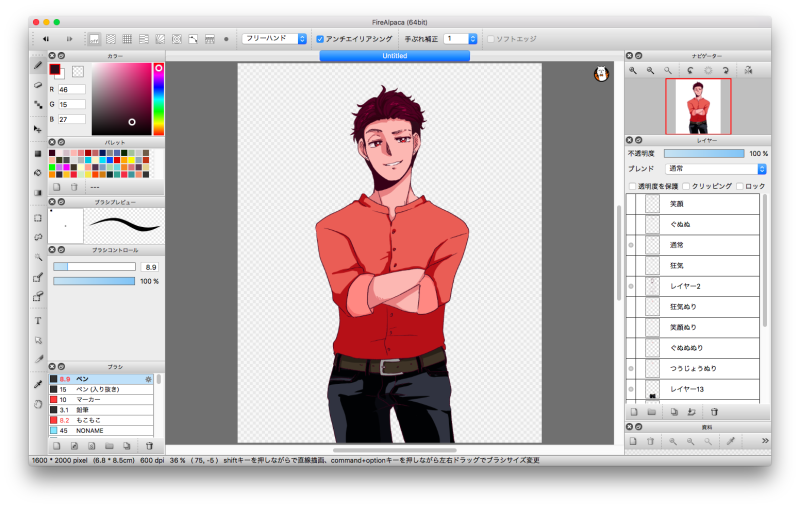Select the Move tool

pos(38,129)
